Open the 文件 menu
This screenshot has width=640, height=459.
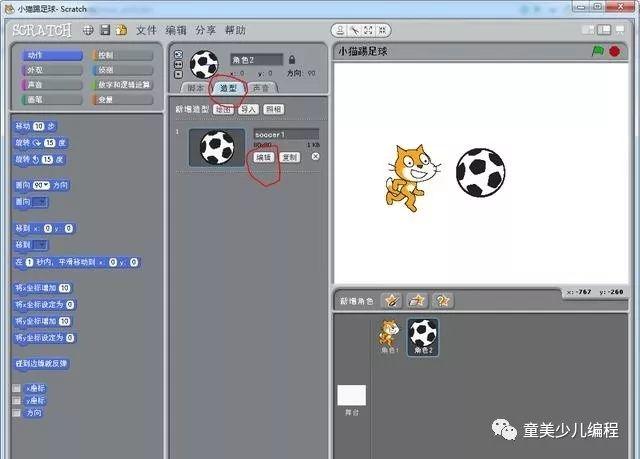click(x=146, y=30)
